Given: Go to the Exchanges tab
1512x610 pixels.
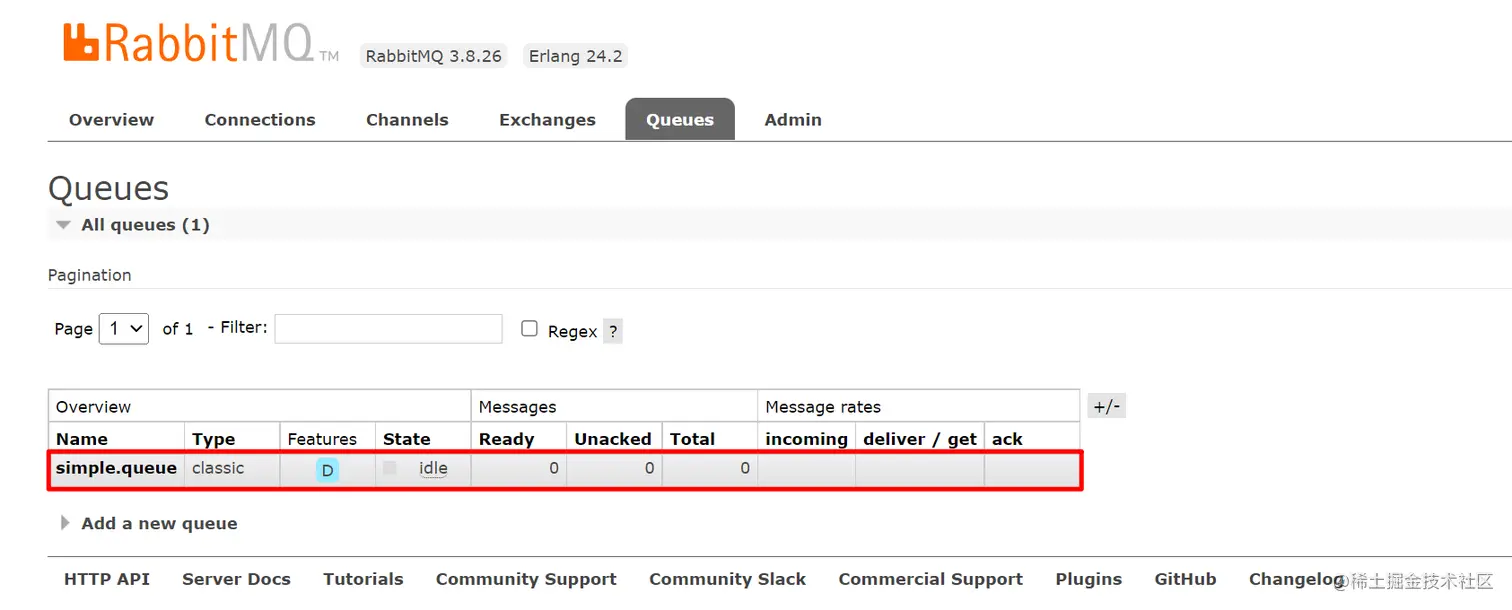Looking at the screenshot, I should 547,120.
